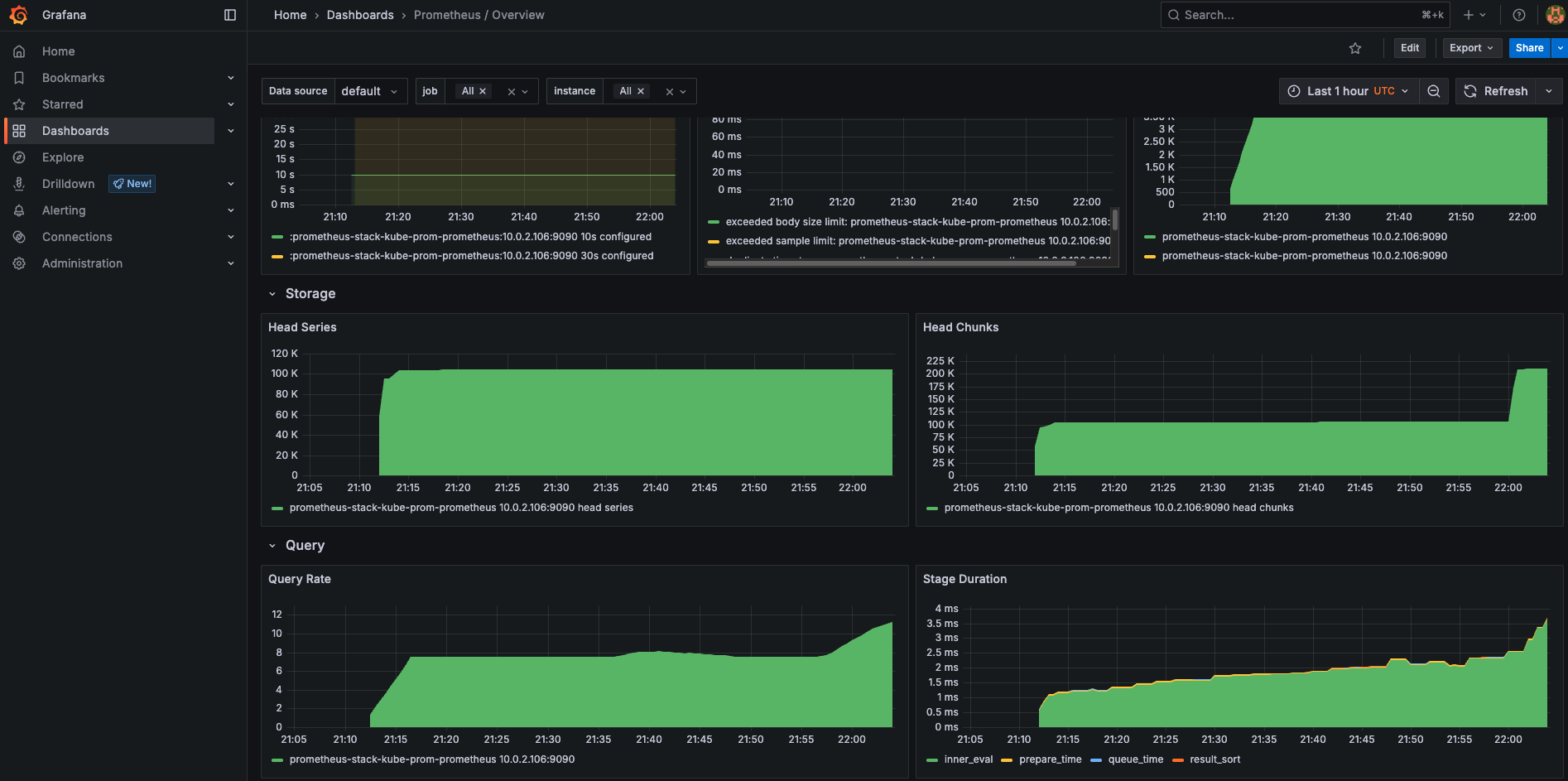Click the Home sidebar icon
This screenshot has height=781, width=1568.
pos(19,51)
